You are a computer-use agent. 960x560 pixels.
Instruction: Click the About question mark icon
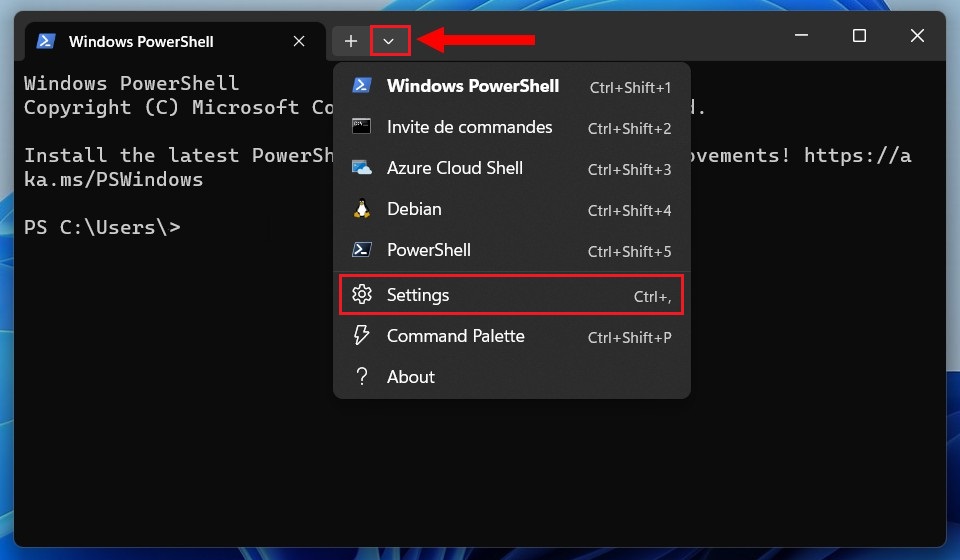362,376
